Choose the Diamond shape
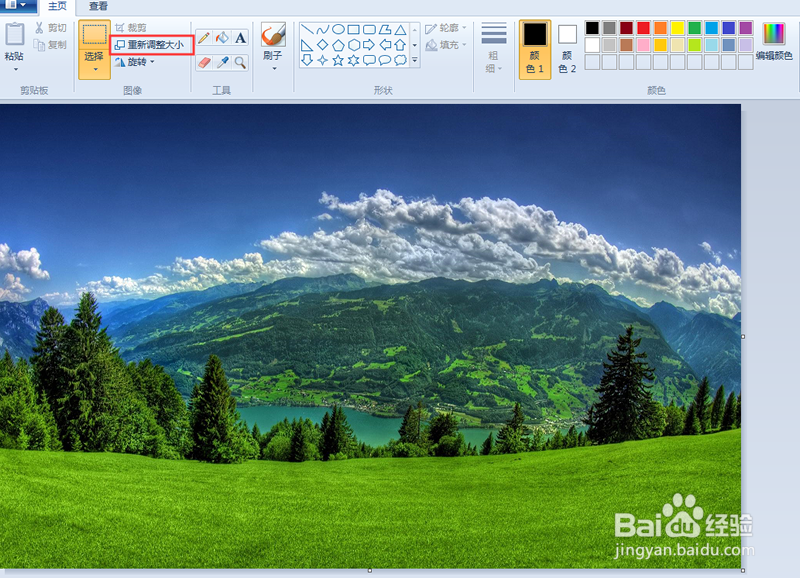This screenshot has height=578, width=800. (322, 45)
